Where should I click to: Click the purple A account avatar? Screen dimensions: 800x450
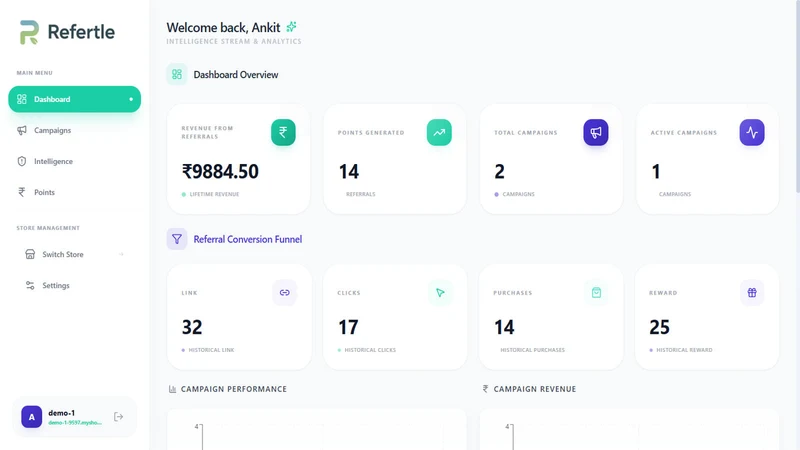[32, 417]
